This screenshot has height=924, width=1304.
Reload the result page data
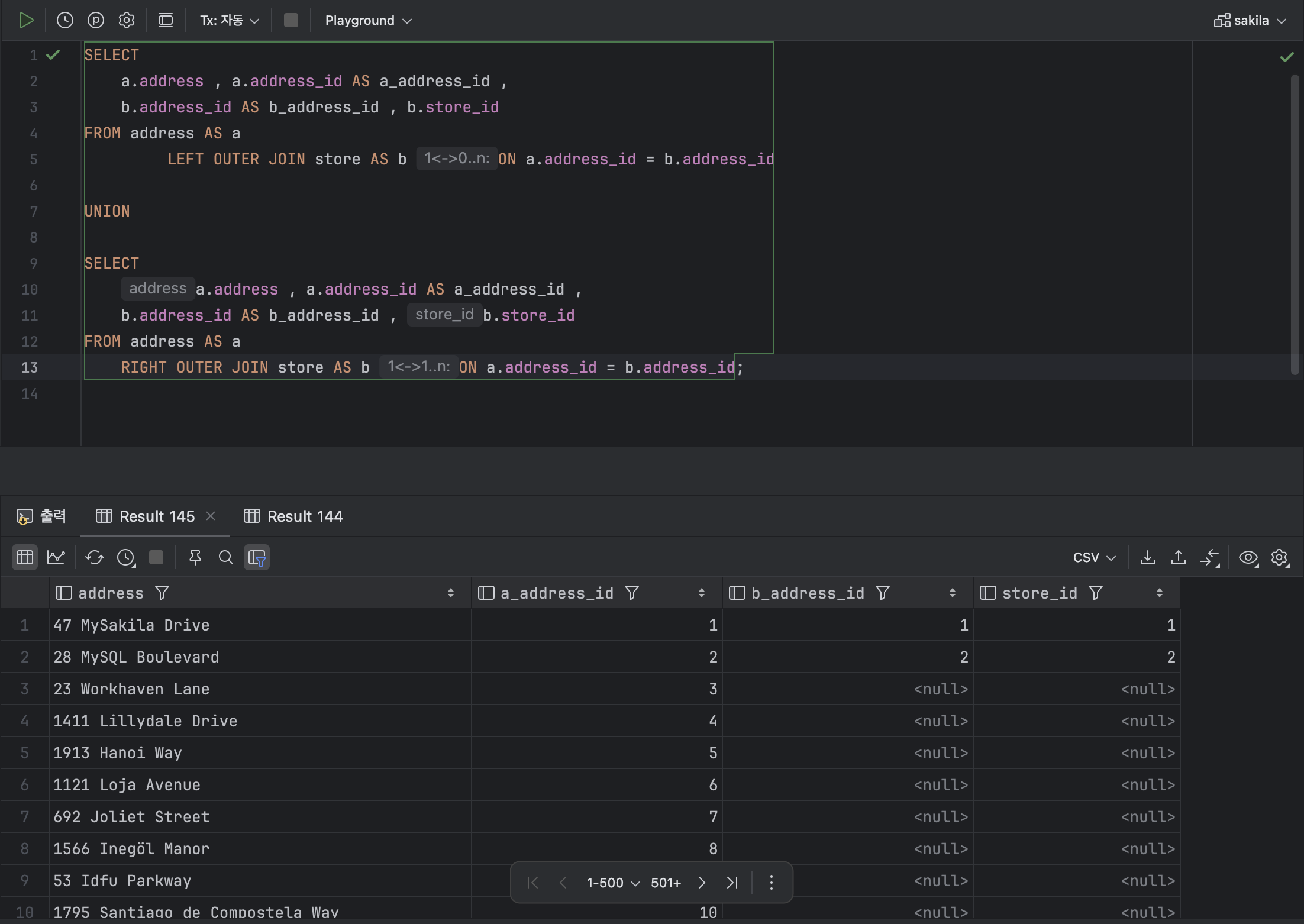point(95,557)
